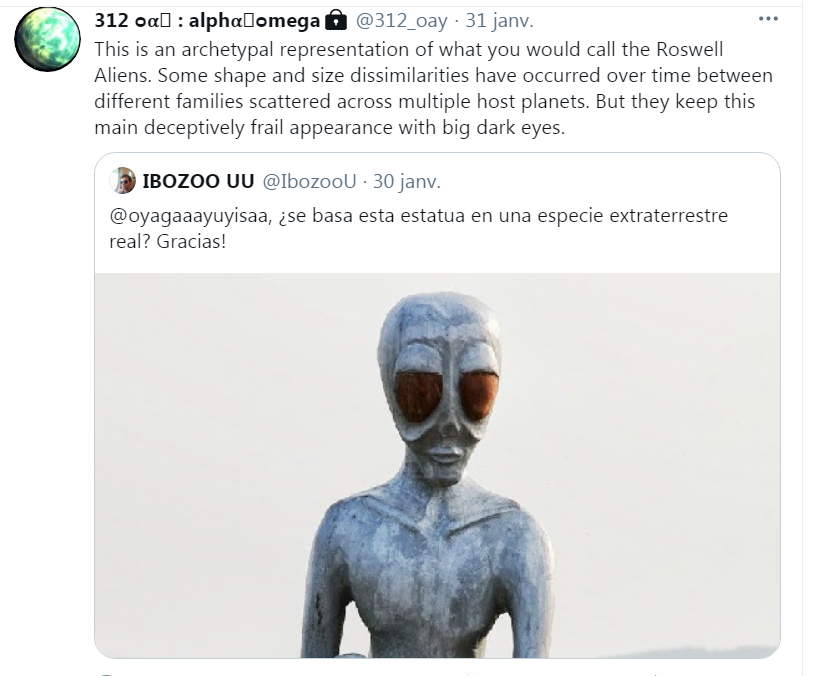Image resolution: width=820 pixels, height=676 pixels.
Task: Click the IBOZOO UU display name
Action: [198, 181]
